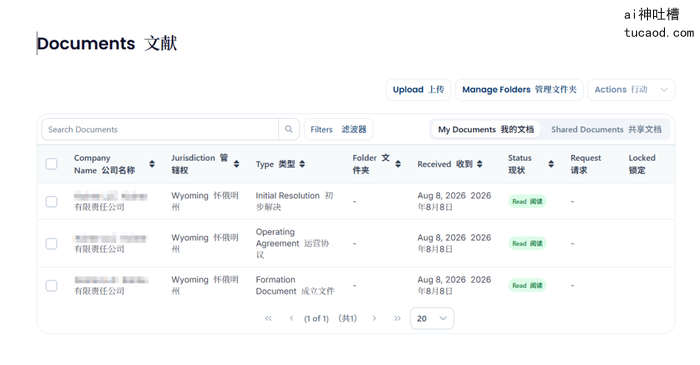Open the Filters button
The width and height of the screenshot is (700, 365).
(338, 129)
